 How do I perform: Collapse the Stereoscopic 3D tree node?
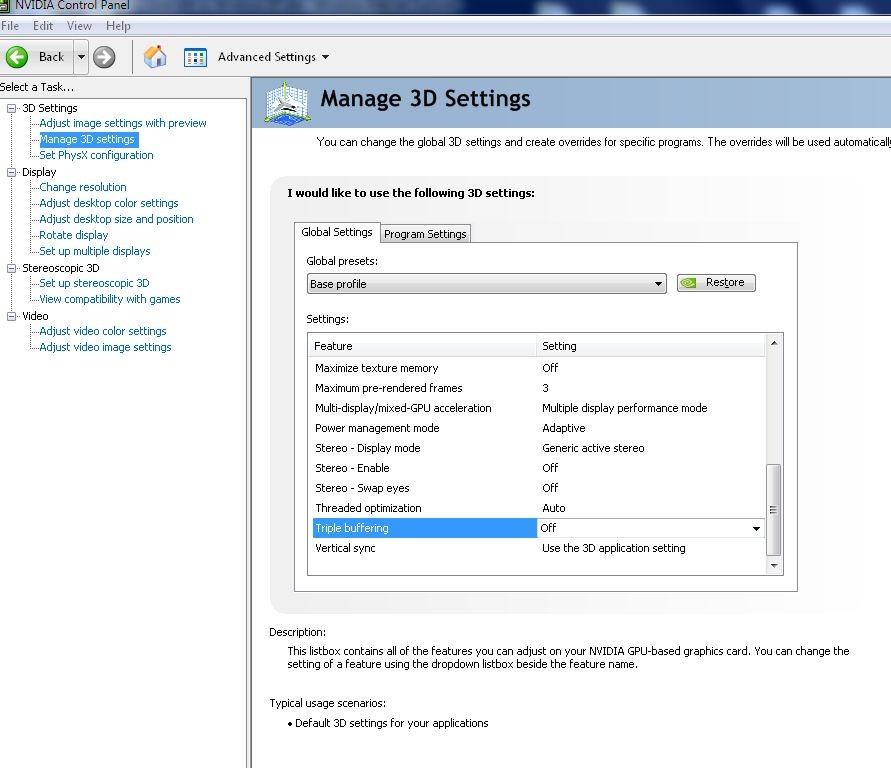click(x=11, y=268)
